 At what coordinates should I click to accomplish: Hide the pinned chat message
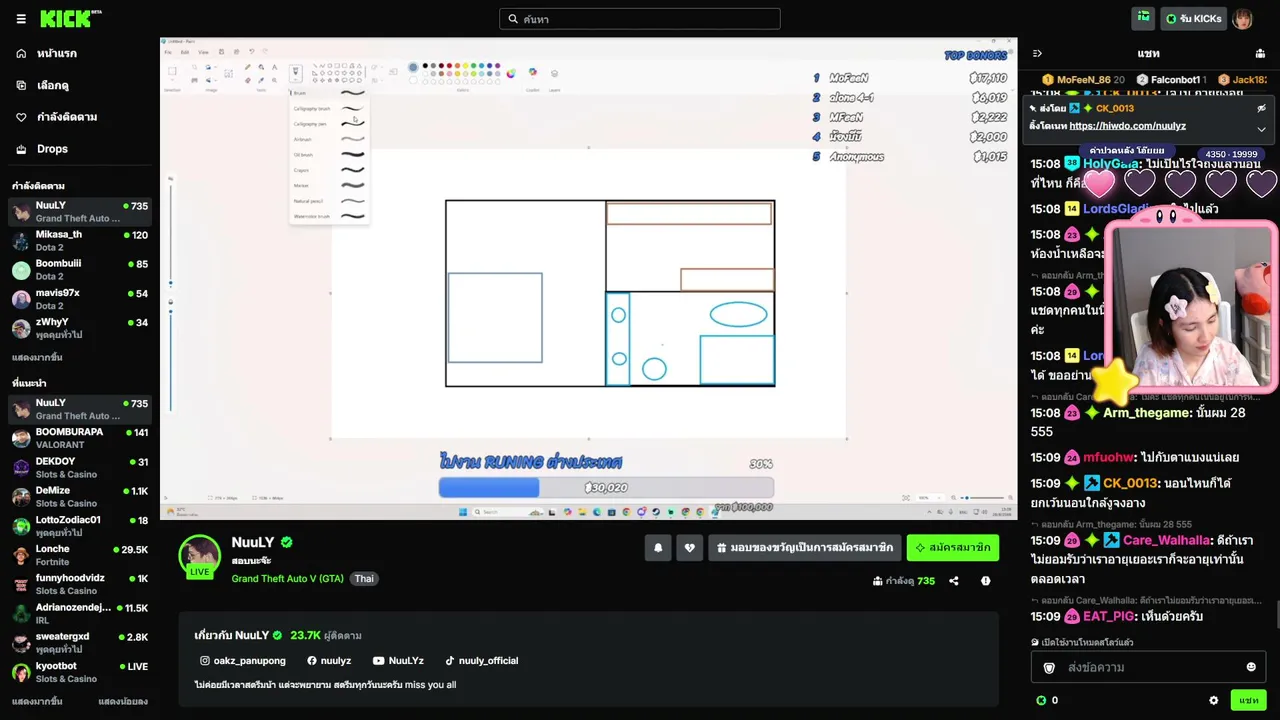point(1261,108)
